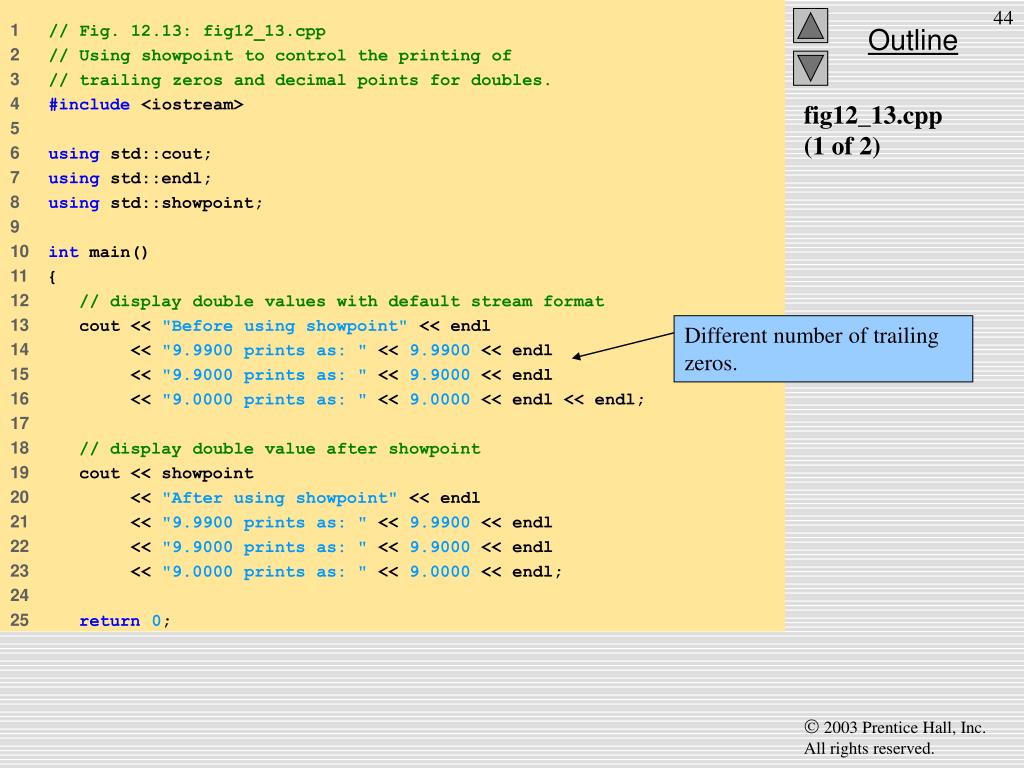Click the first comment line 'Fig. 12.13'
This screenshot has width=1024, height=768.
click(187, 31)
